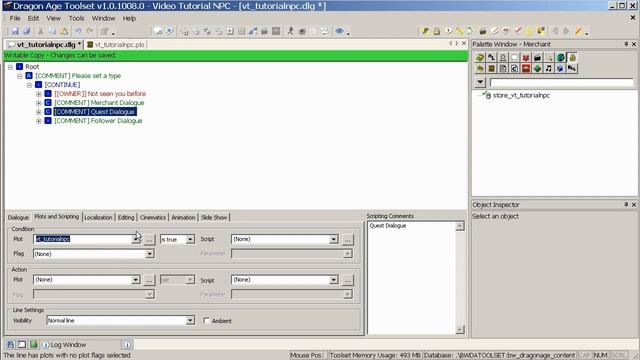Click the Save icon in the toolbar

[x=15, y=31]
